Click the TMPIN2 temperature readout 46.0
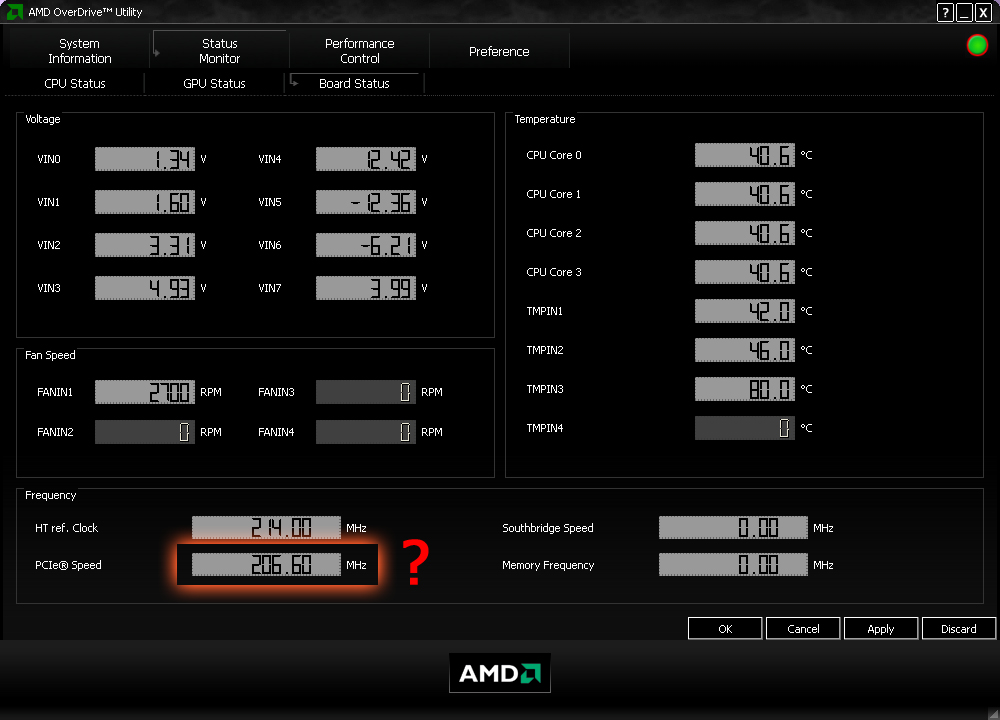This screenshot has height=720, width=1000. click(x=745, y=350)
